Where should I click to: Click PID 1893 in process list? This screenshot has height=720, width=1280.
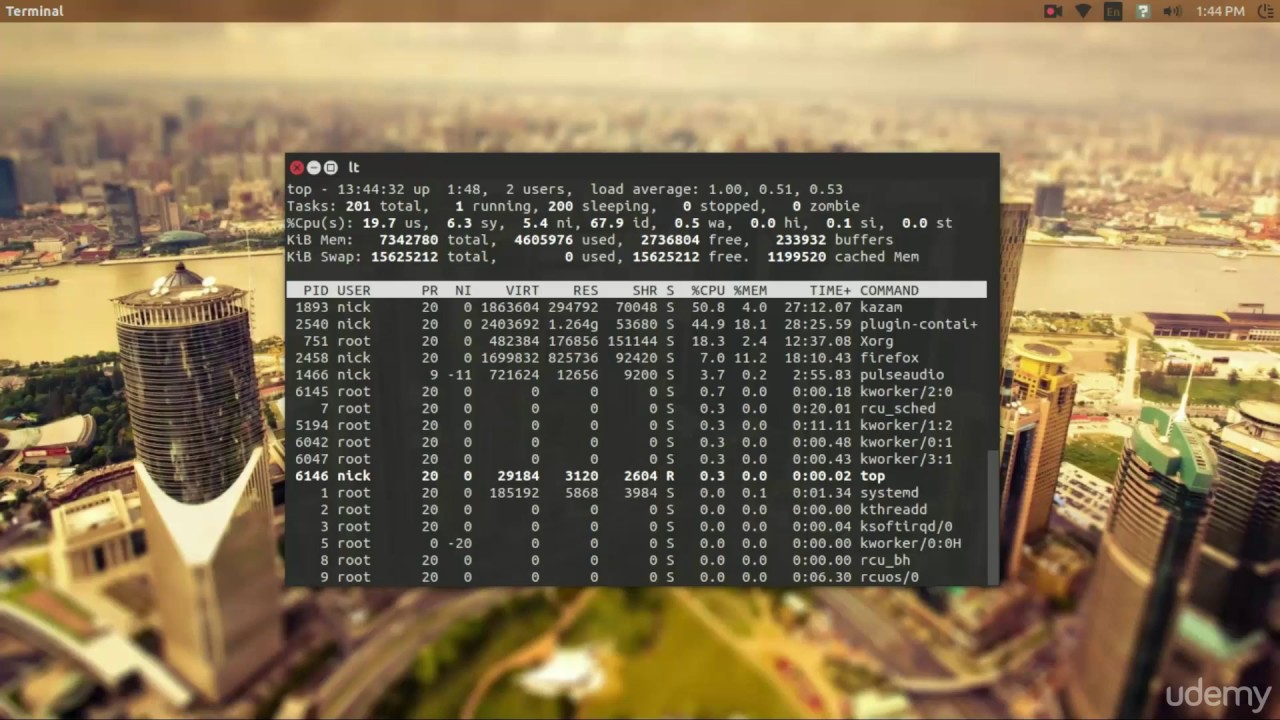[312, 307]
